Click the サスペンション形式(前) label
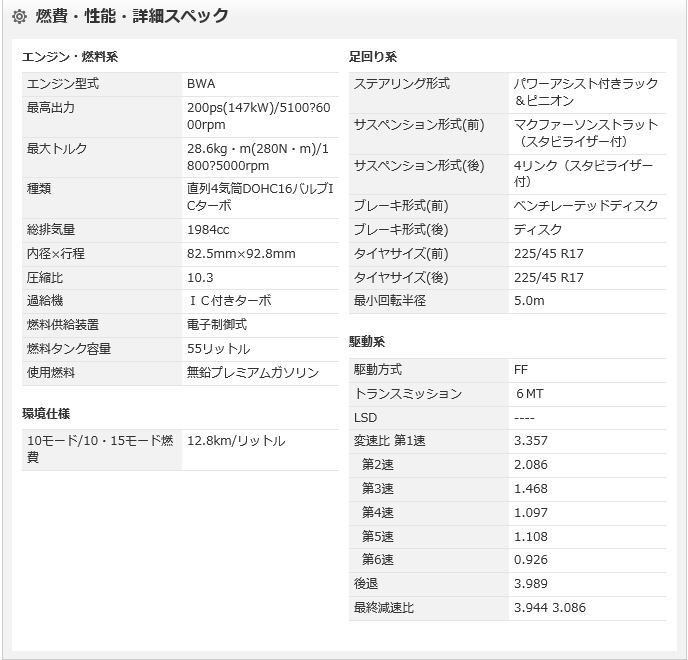Viewport: 688px width, 660px height. (x=419, y=125)
